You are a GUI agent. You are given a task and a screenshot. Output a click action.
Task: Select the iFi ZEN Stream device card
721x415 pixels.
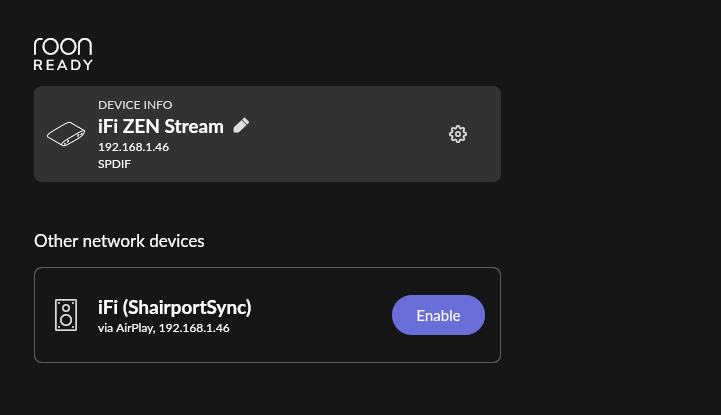pyautogui.click(x=267, y=134)
